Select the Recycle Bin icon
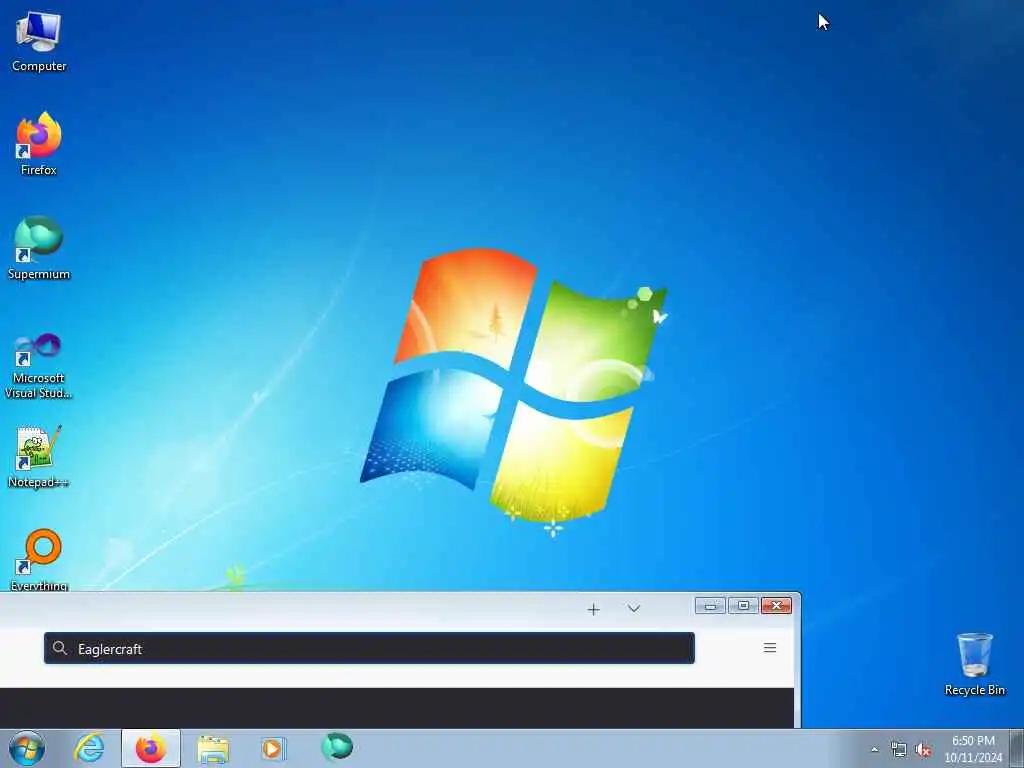 [974, 664]
